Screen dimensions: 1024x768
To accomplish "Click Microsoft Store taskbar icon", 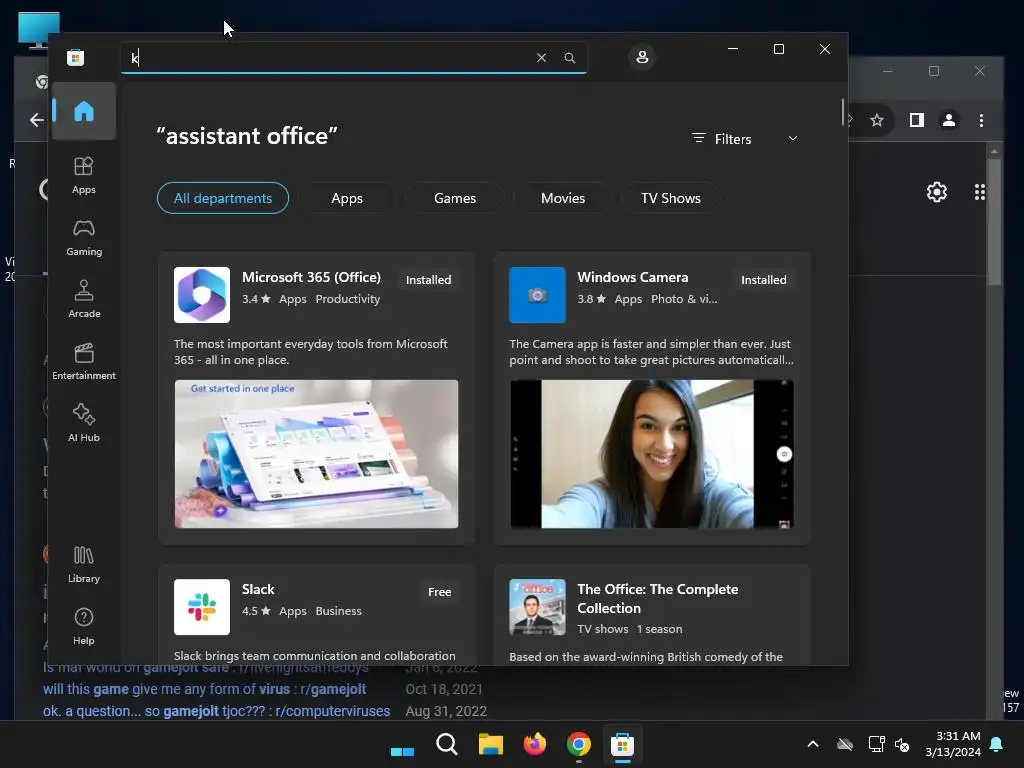I will pos(622,744).
